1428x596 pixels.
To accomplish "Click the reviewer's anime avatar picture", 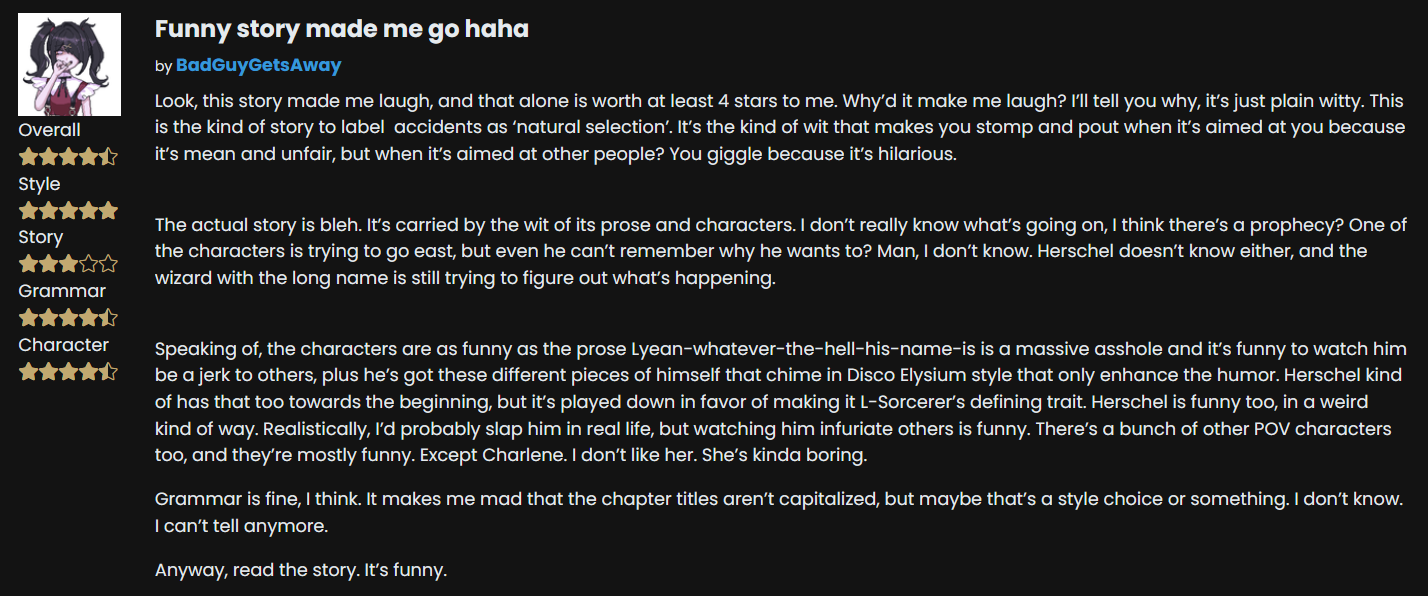I will [x=70, y=64].
